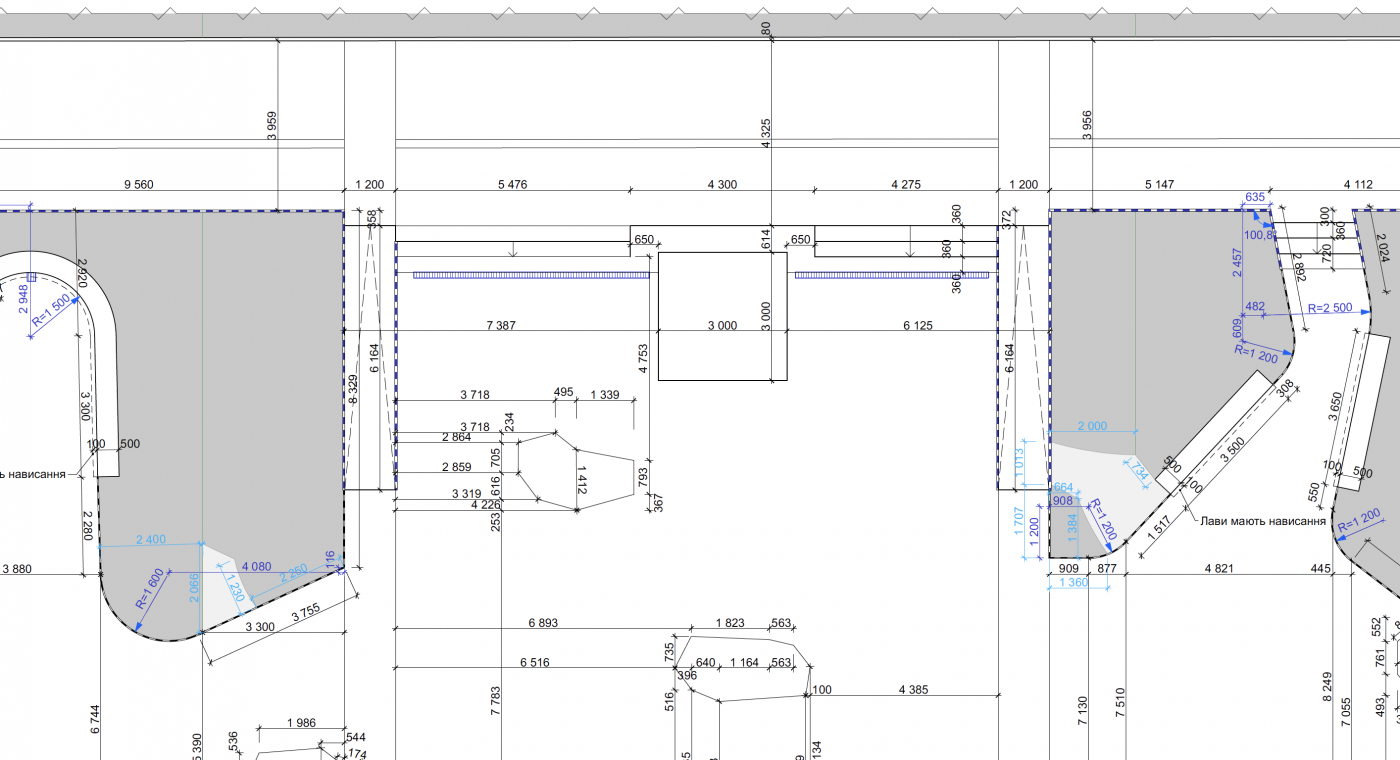Image resolution: width=1400 pixels, height=760 pixels.
Task: Select the 'Лави мають нависання' annotation text
Action: 1262,521
